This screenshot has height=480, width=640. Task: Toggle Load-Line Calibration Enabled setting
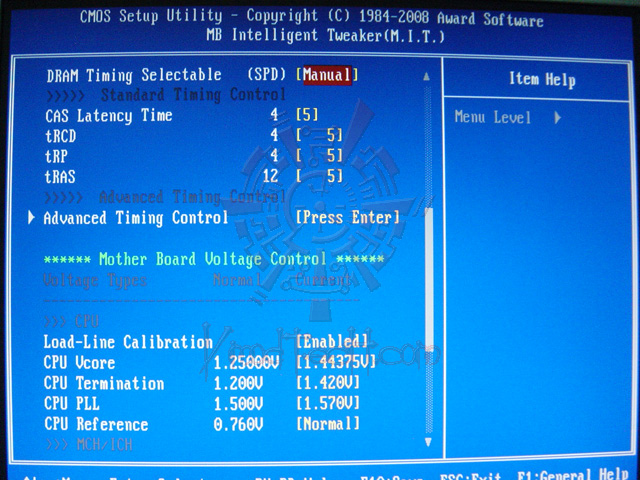pos(332,341)
